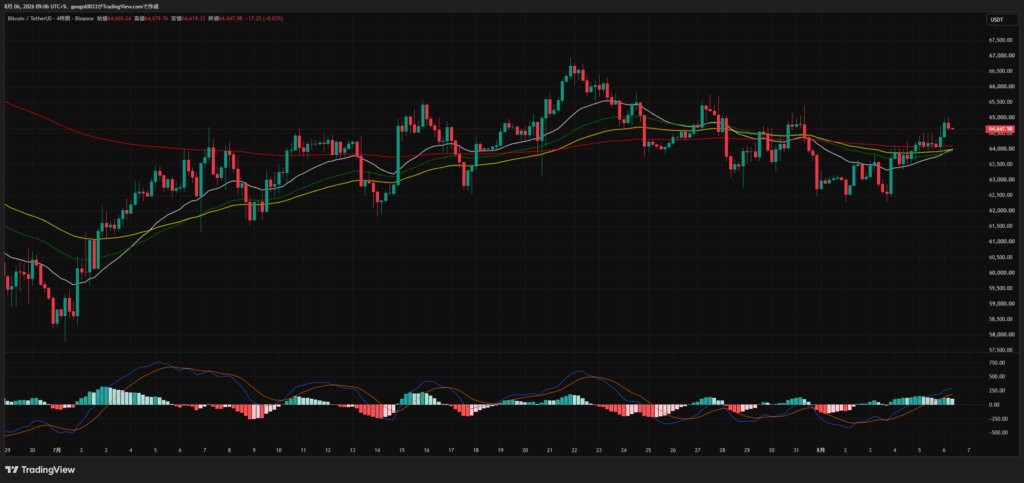The height and width of the screenshot is (483, 1024).
Task: Click the 60,000.00 price axis label
Action: 1001,272
